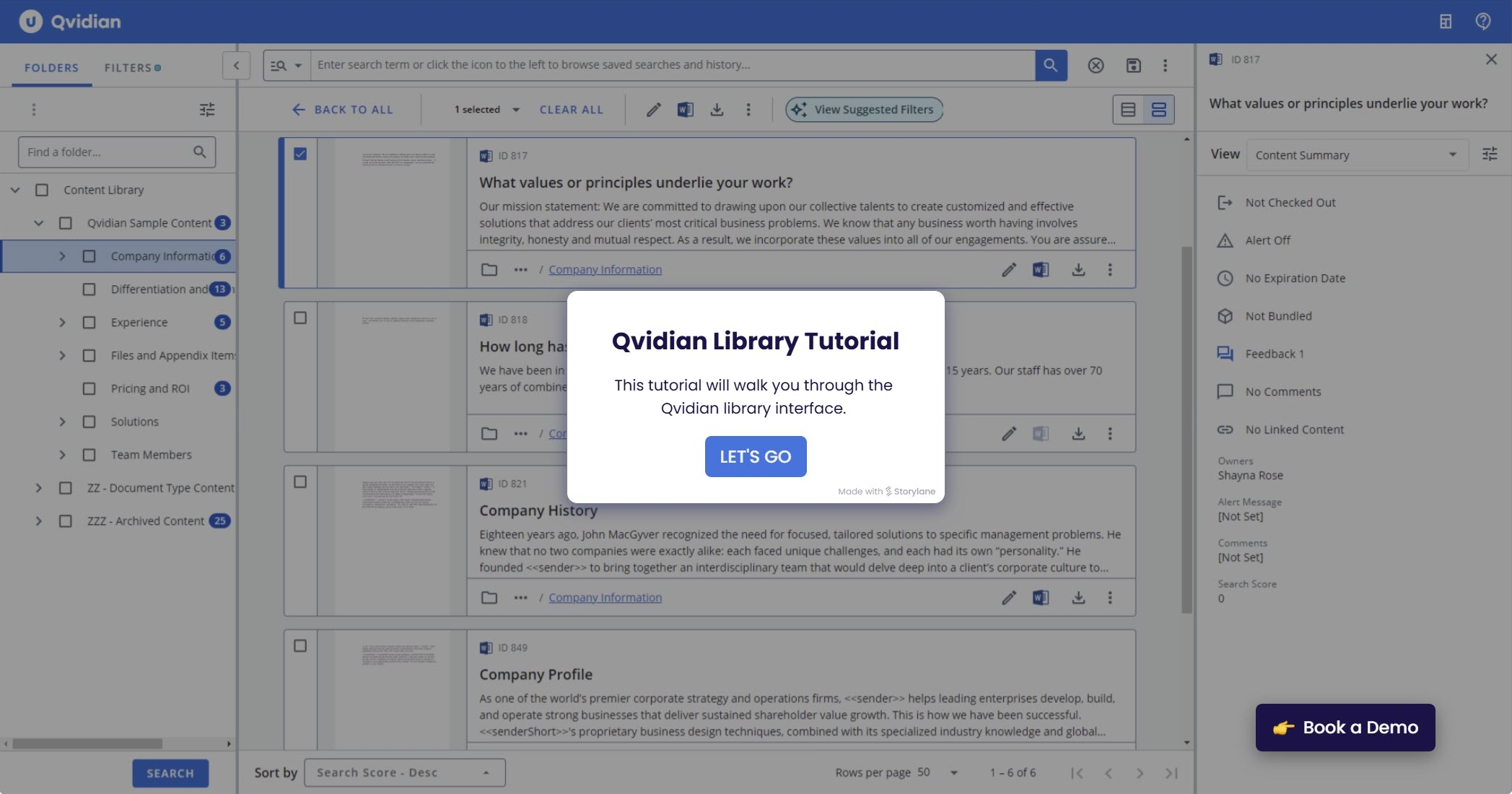This screenshot has height=794, width=1512.
Task: Expand the Experience folder
Action: pyautogui.click(x=62, y=323)
